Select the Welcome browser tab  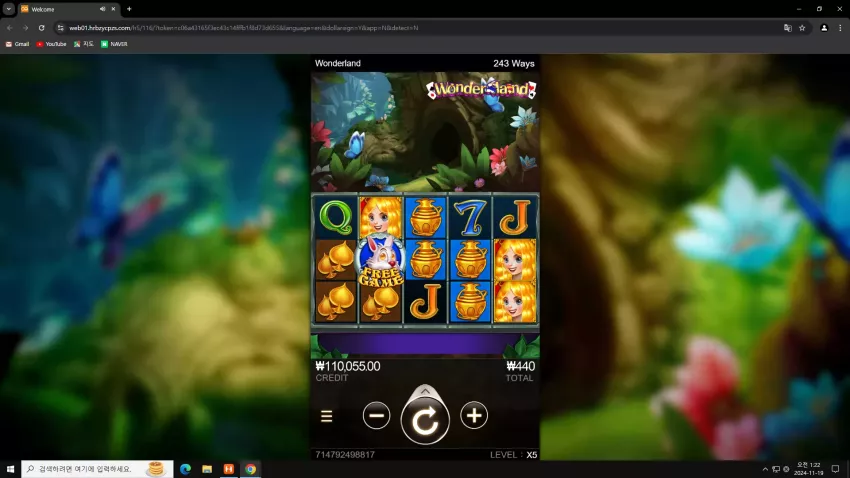coord(68,9)
